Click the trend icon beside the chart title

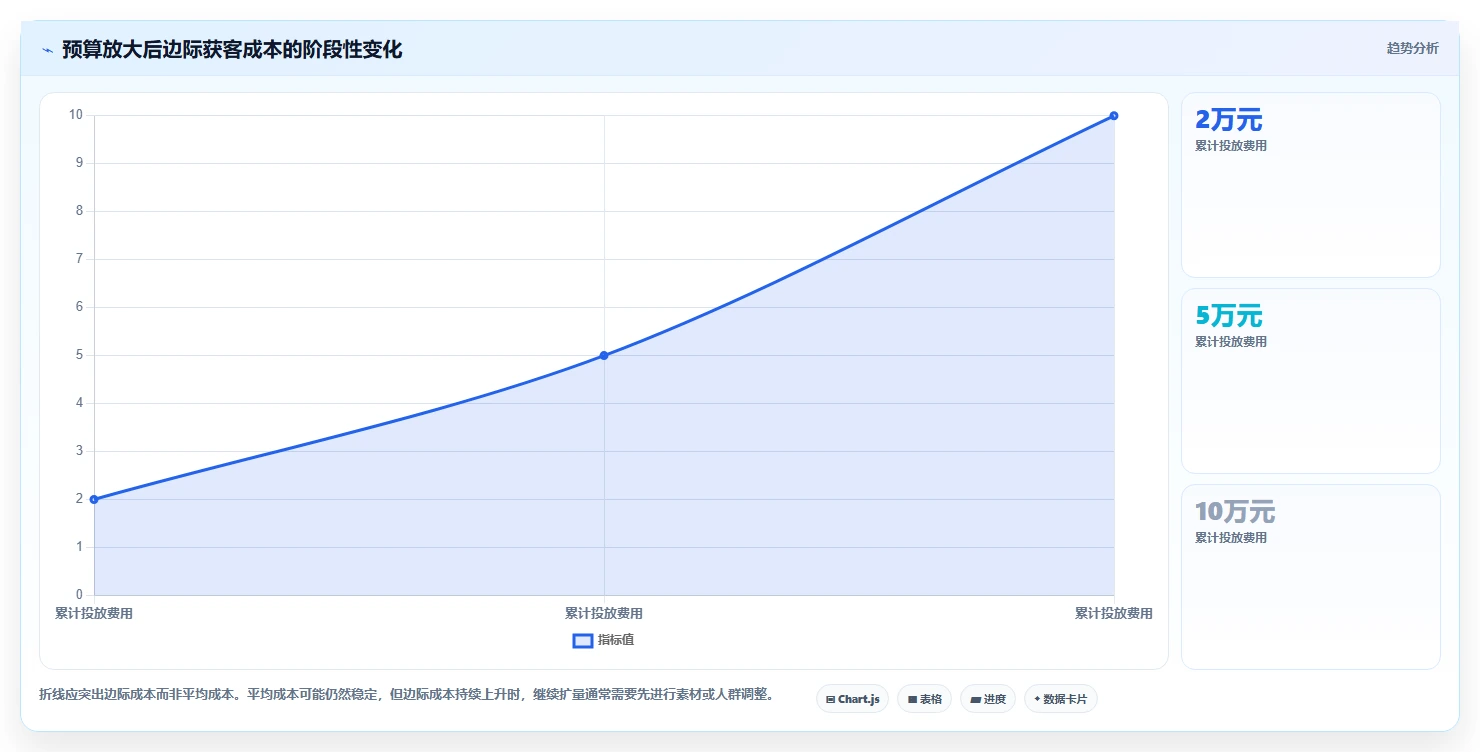47,50
